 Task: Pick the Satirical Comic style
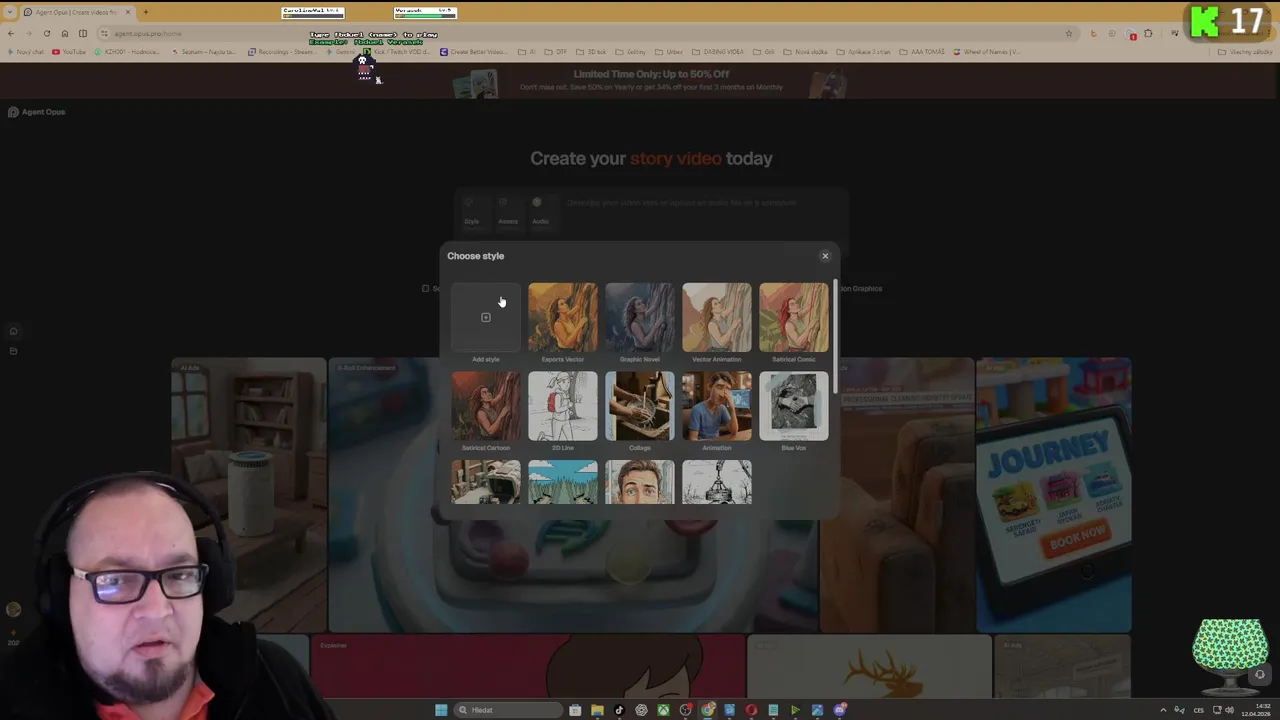(x=794, y=317)
